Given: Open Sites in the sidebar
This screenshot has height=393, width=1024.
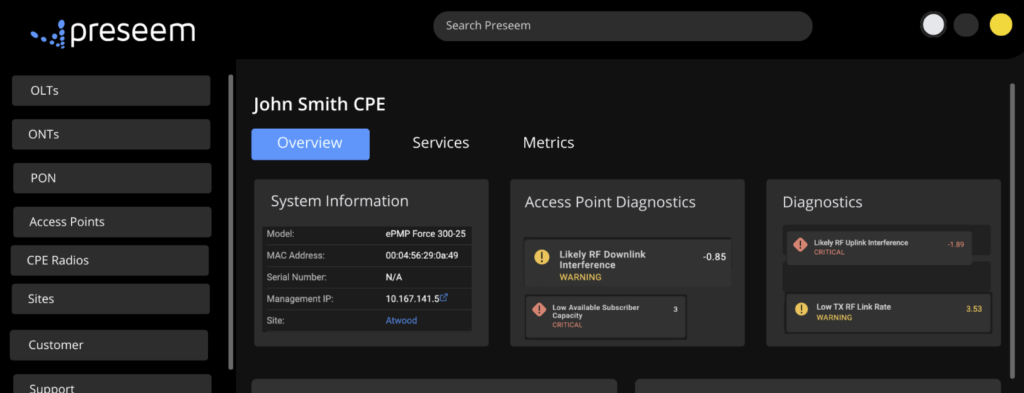Looking at the screenshot, I should click(110, 299).
